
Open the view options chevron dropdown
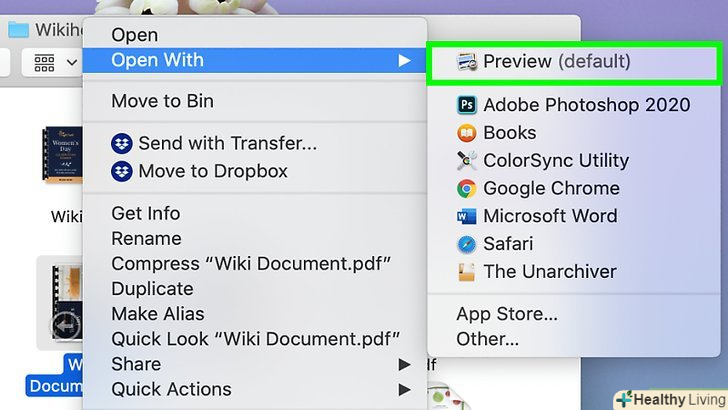click(x=72, y=62)
